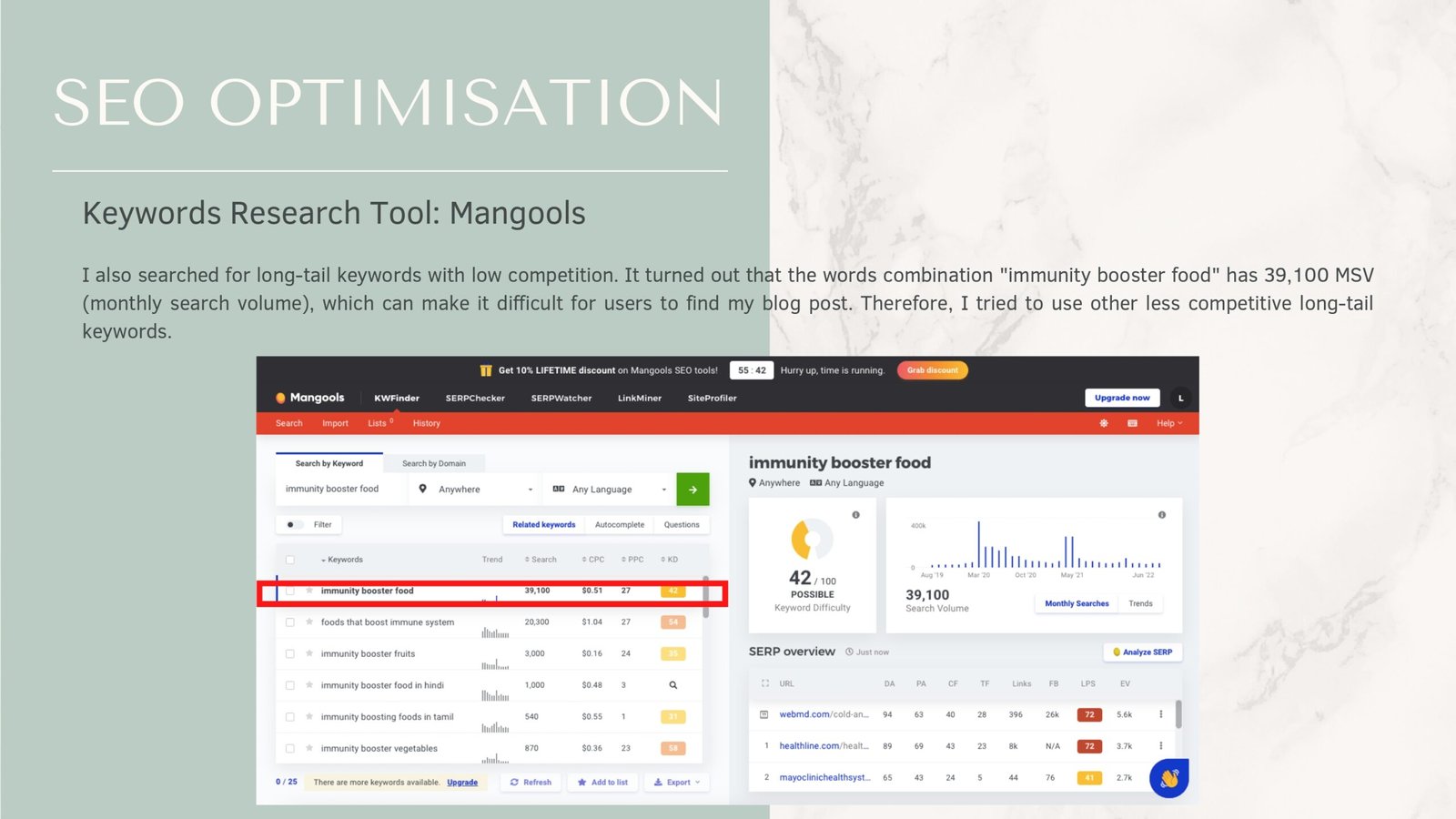Screen dimensions: 1456x819
Task: Open the SiteProfiler tool
Action: click(x=713, y=398)
